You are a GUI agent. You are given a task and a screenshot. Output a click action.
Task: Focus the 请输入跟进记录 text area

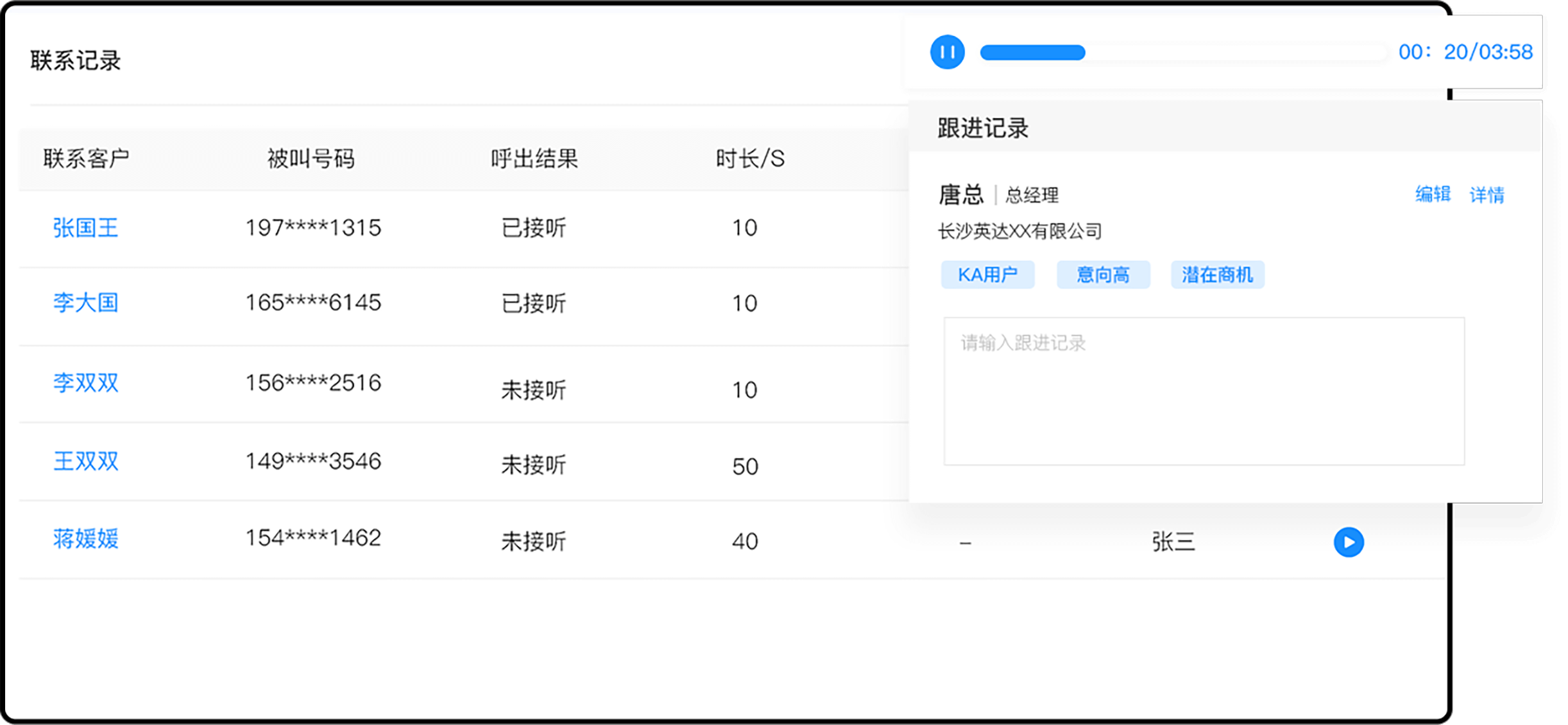pos(1204,391)
